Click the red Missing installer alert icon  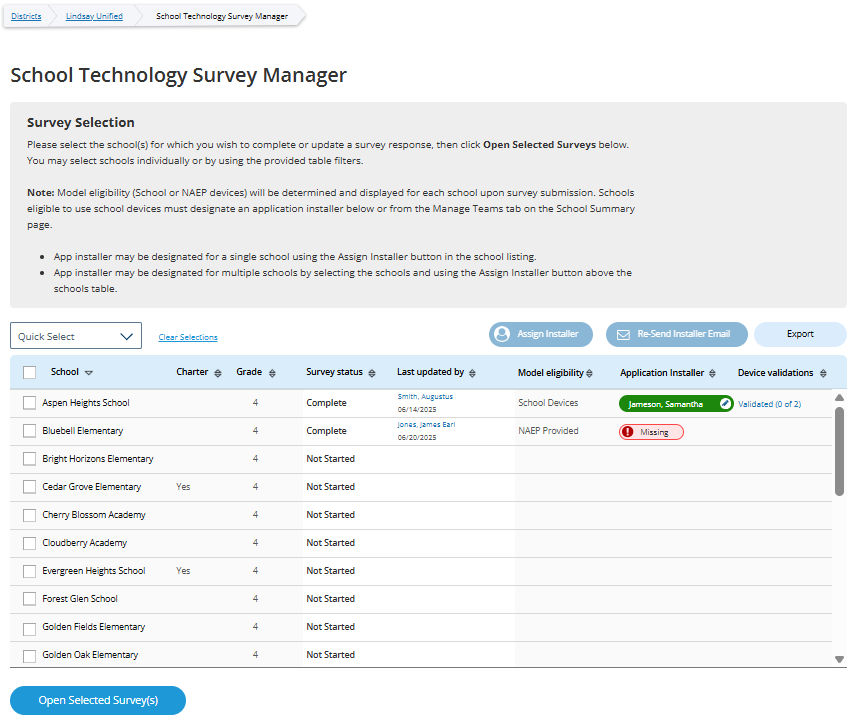pyautogui.click(x=628, y=432)
